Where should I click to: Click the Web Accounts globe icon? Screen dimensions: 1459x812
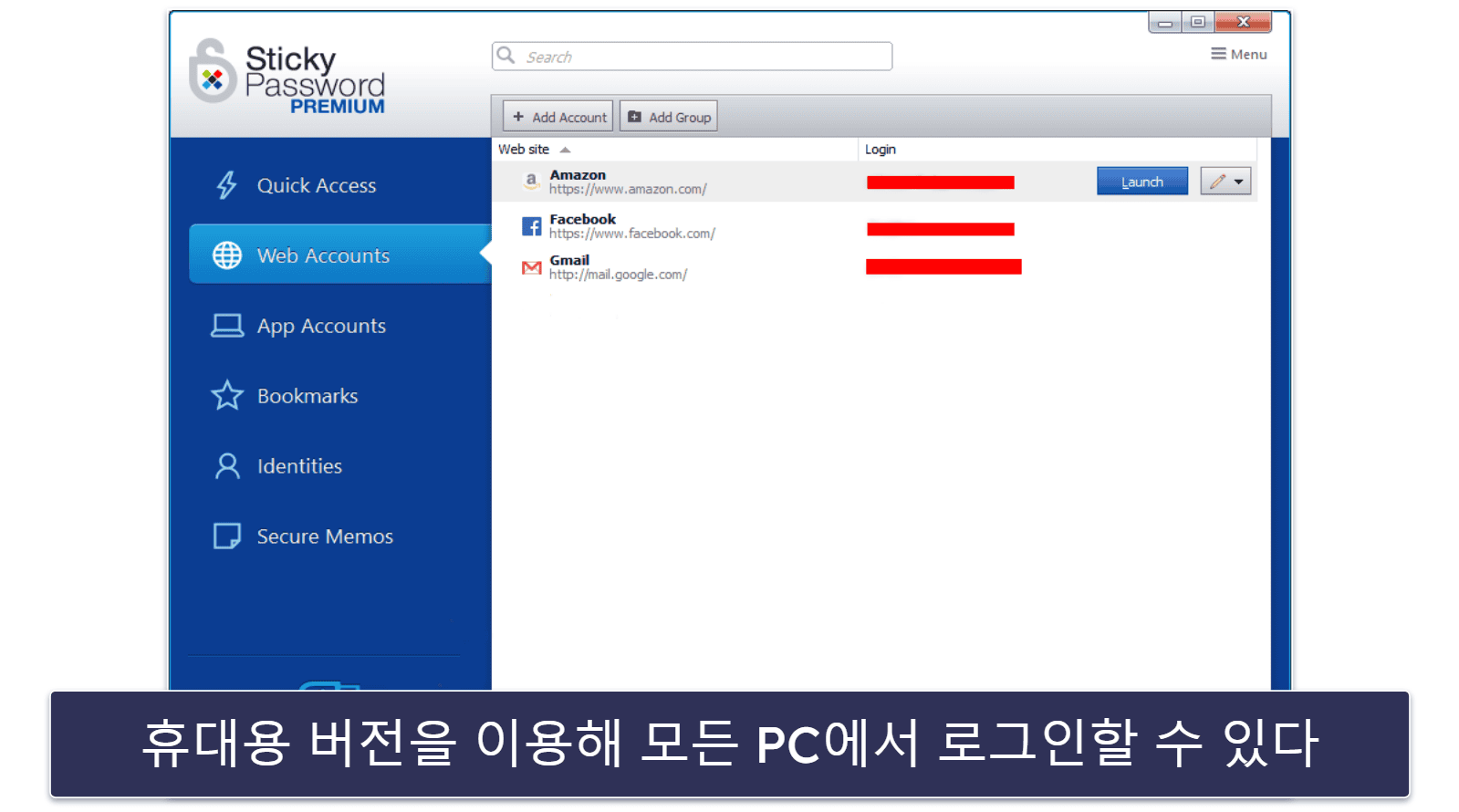(x=227, y=255)
